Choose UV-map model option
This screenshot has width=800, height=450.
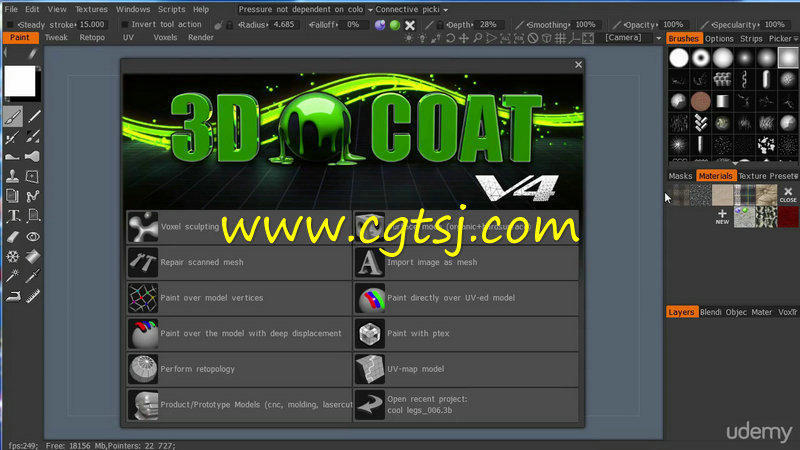point(466,369)
